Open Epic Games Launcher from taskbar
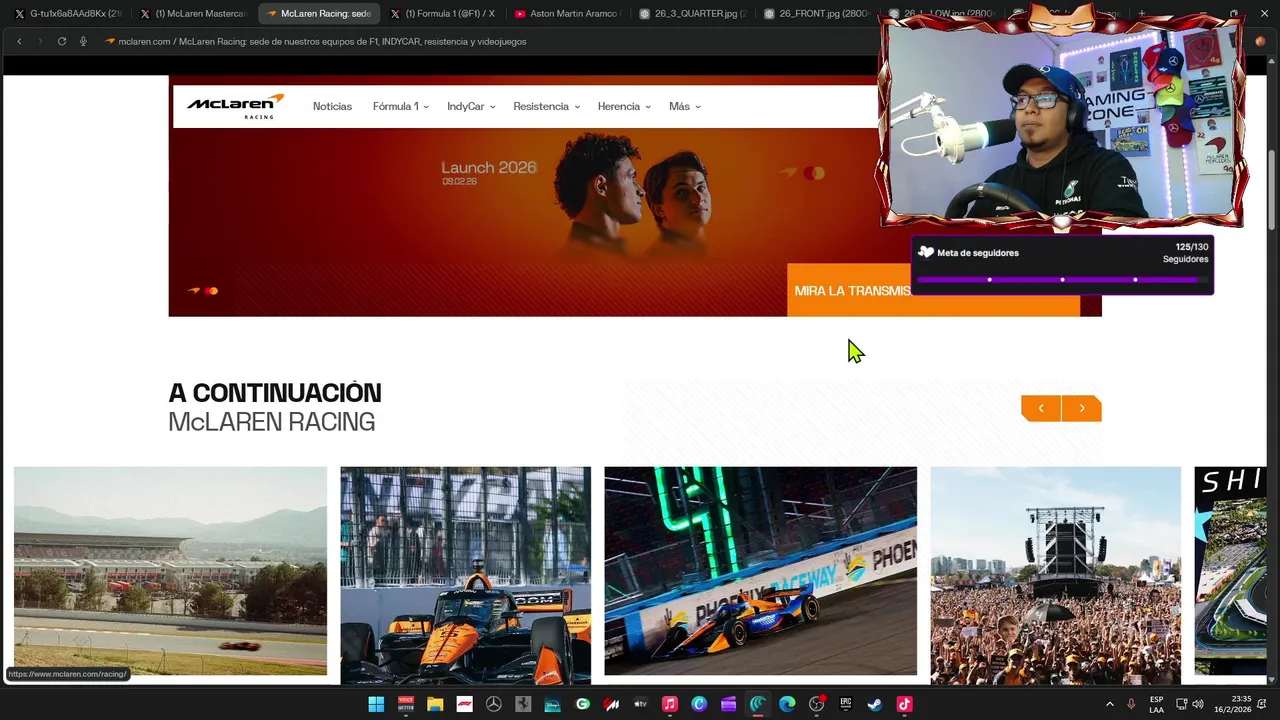 (x=846, y=704)
